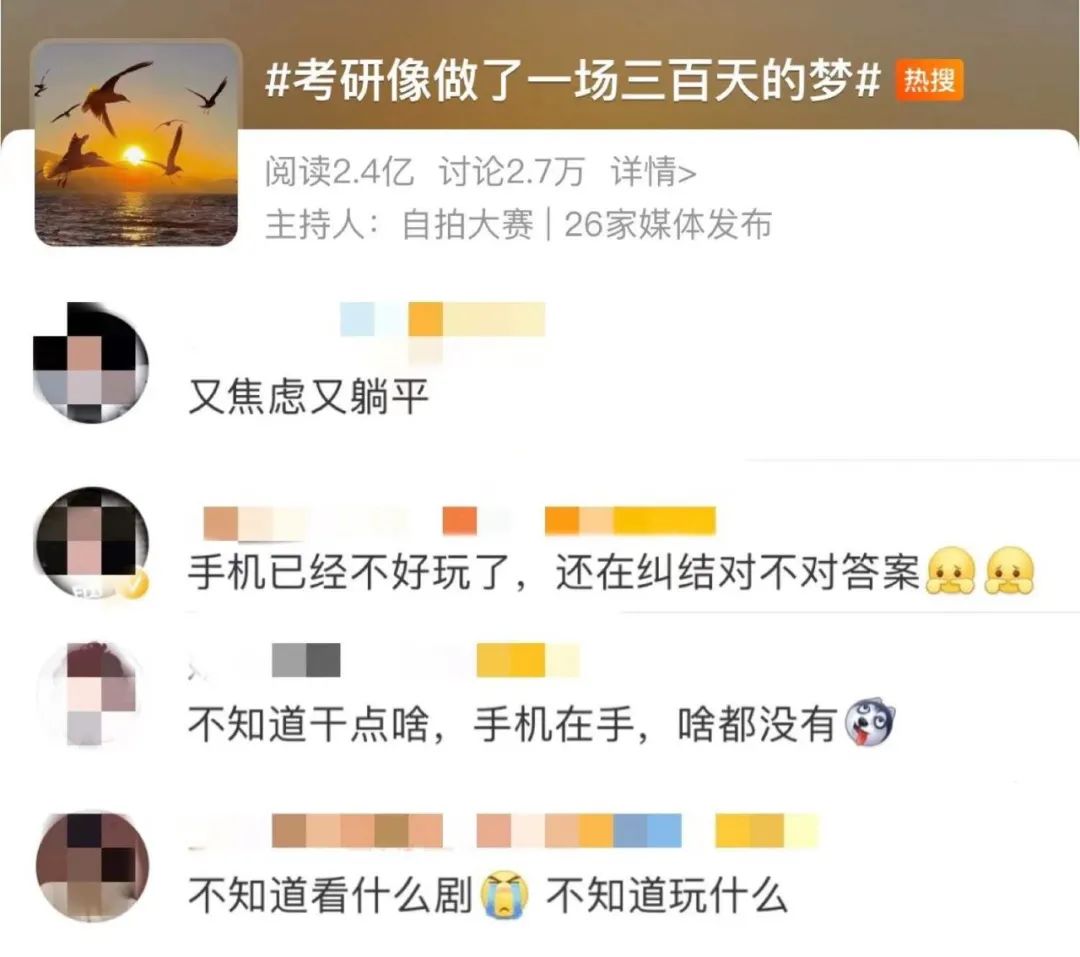
Task: Open avatar of 不知道看什么剧 commenter
Action: pos(92,865)
